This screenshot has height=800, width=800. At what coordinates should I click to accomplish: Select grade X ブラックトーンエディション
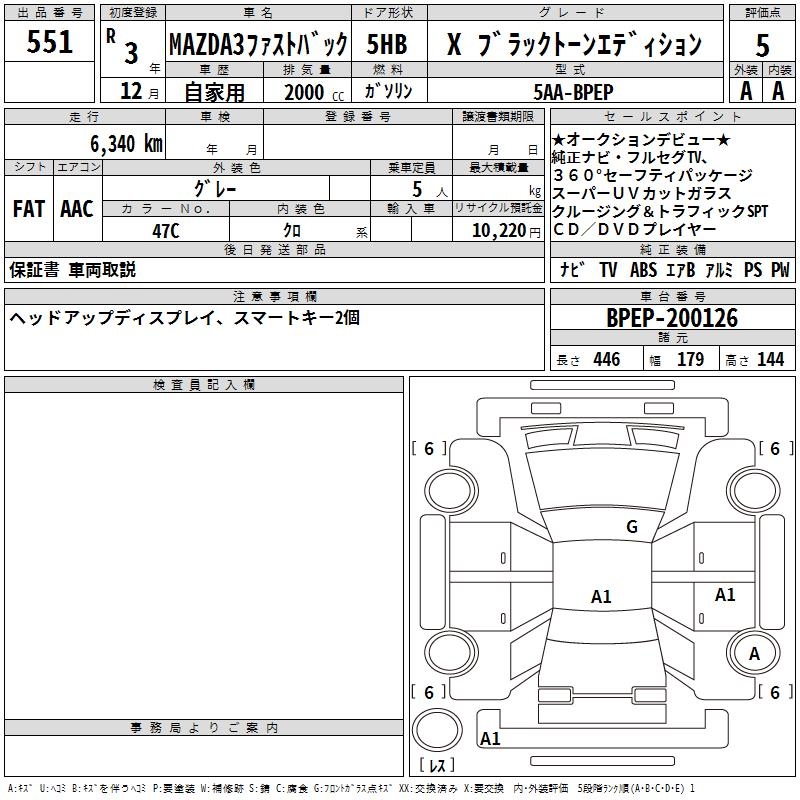click(574, 44)
